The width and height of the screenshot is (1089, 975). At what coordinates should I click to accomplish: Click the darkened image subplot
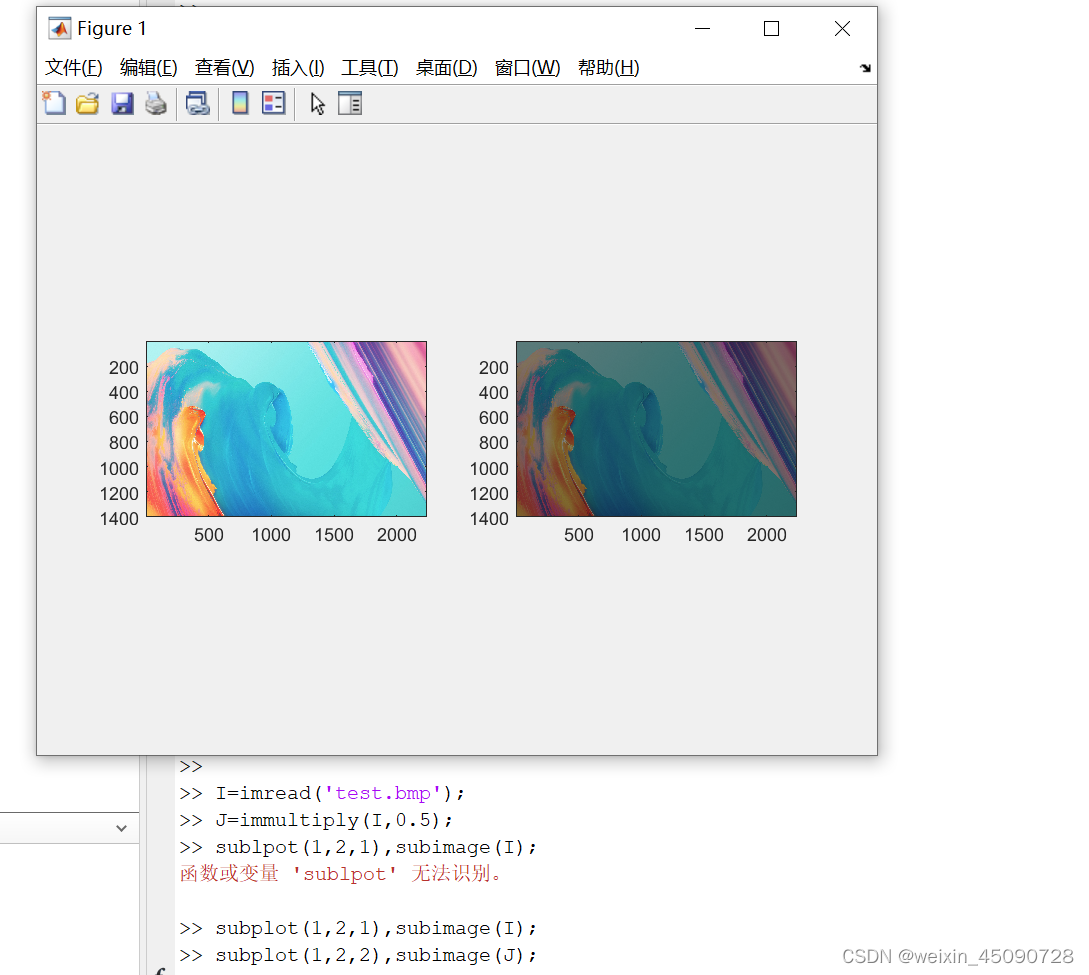[x=656, y=428]
